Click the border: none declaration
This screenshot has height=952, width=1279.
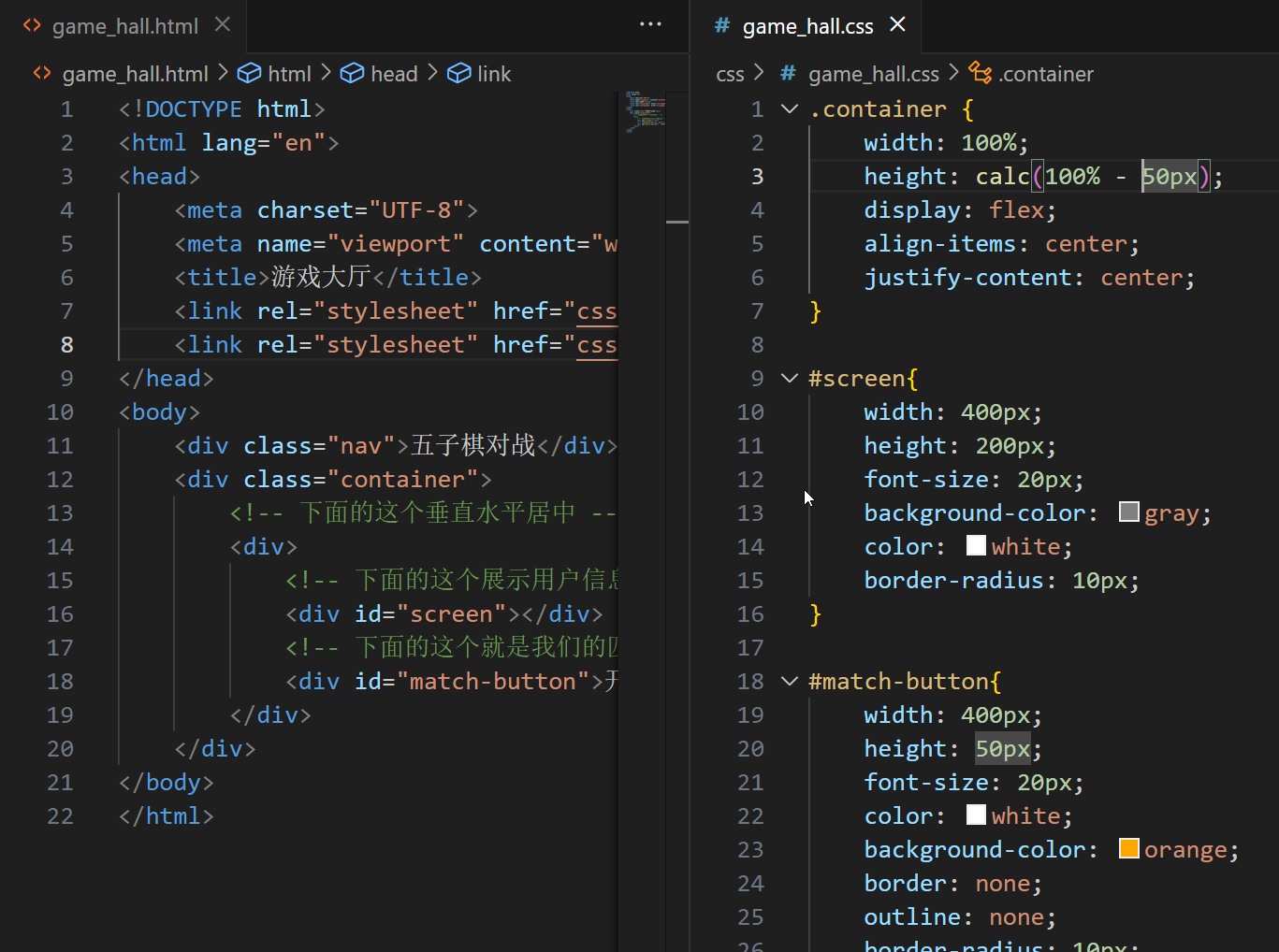953,884
